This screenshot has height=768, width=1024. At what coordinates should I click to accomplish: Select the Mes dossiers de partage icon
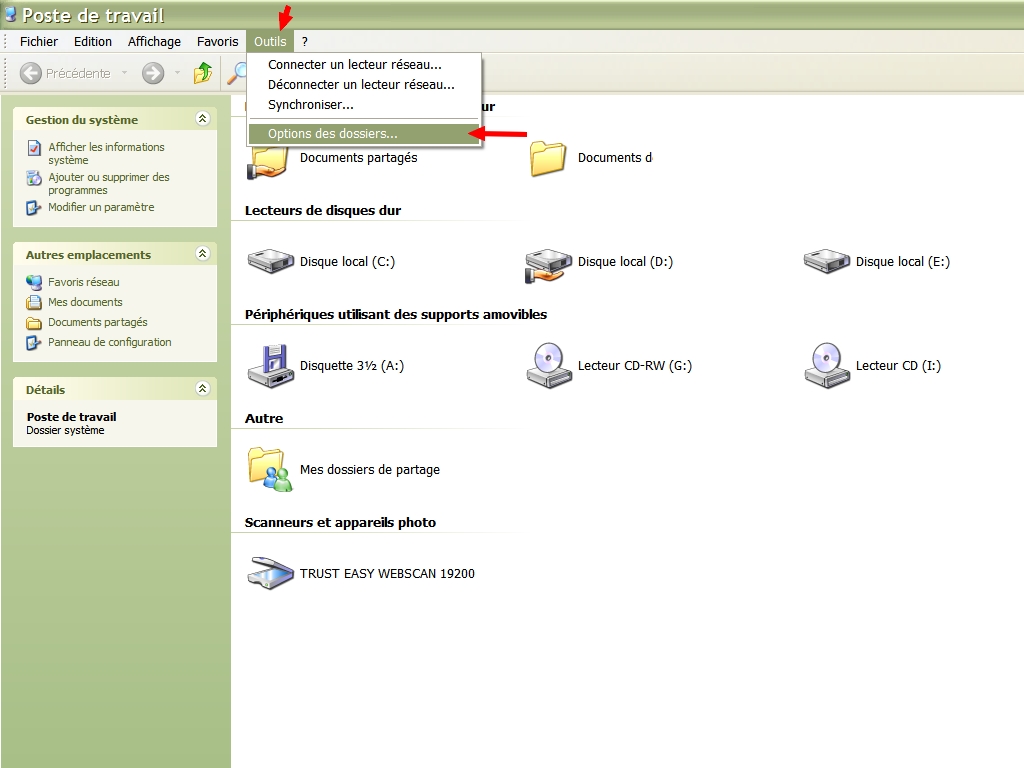[x=270, y=470]
